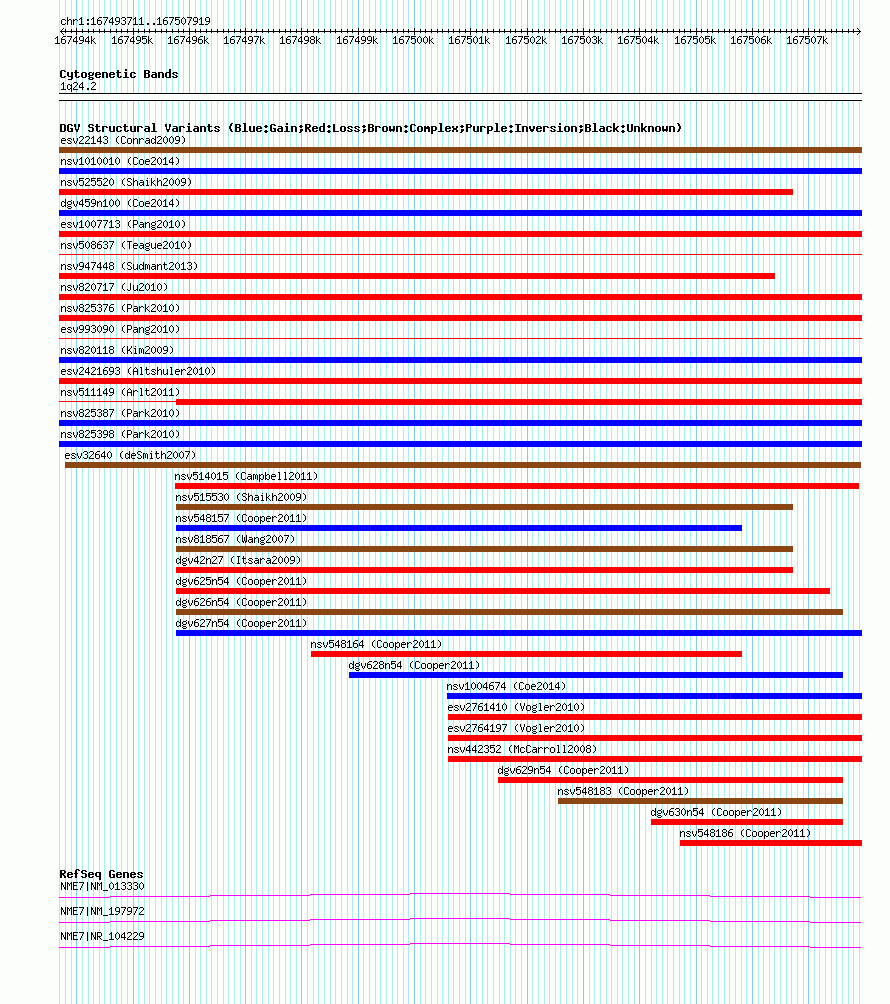Open the nsv947448 (Sudmant2013) variant label
Image resolution: width=890 pixels, height=1004 pixels.
coord(129,266)
